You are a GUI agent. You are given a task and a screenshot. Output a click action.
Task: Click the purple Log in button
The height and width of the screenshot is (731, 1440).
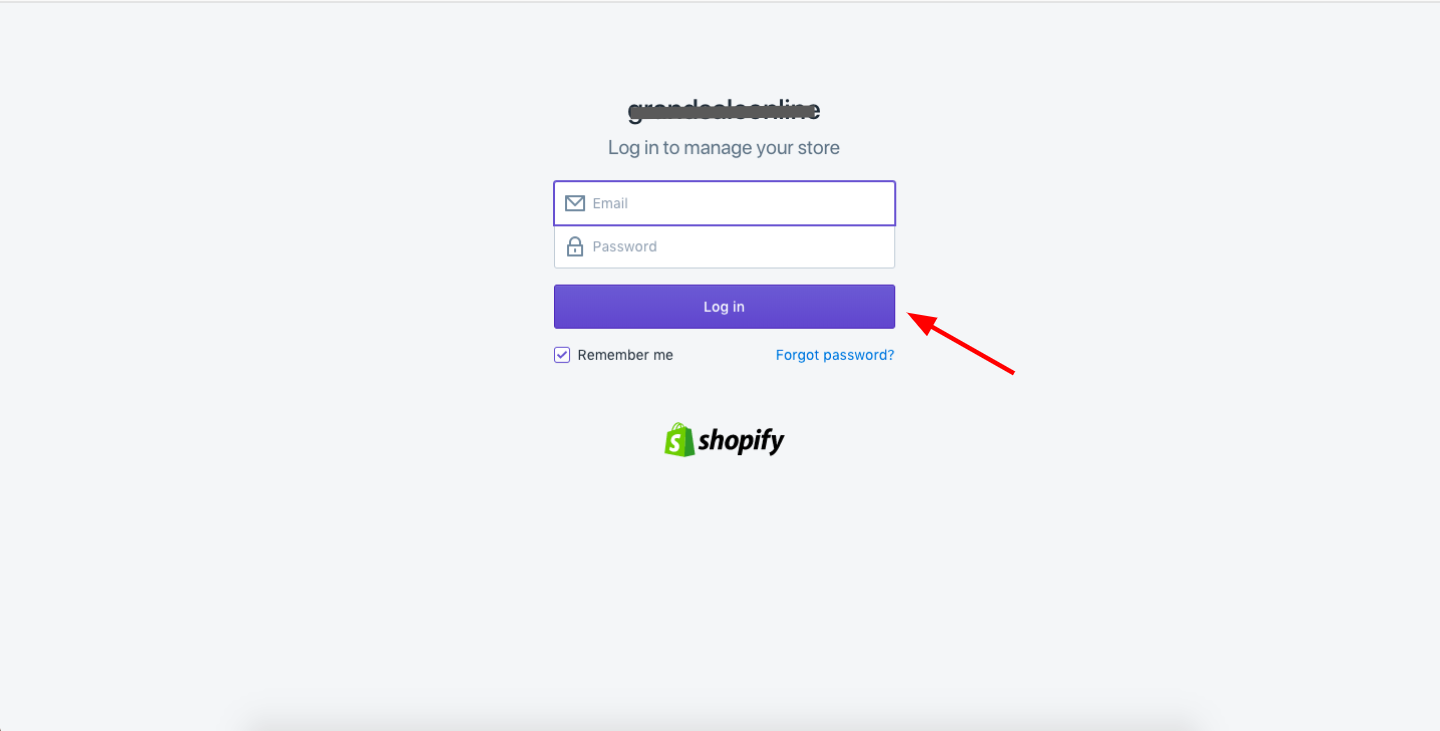pyautogui.click(x=724, y=307)
